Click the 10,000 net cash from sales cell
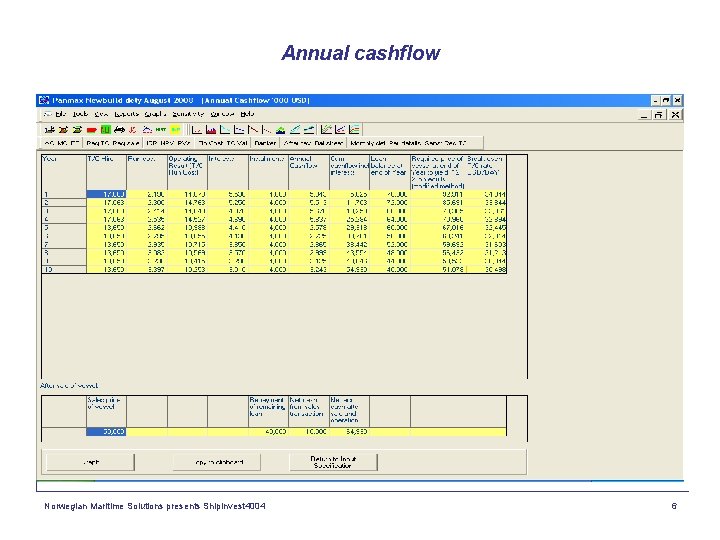 (x=309, y=432)
